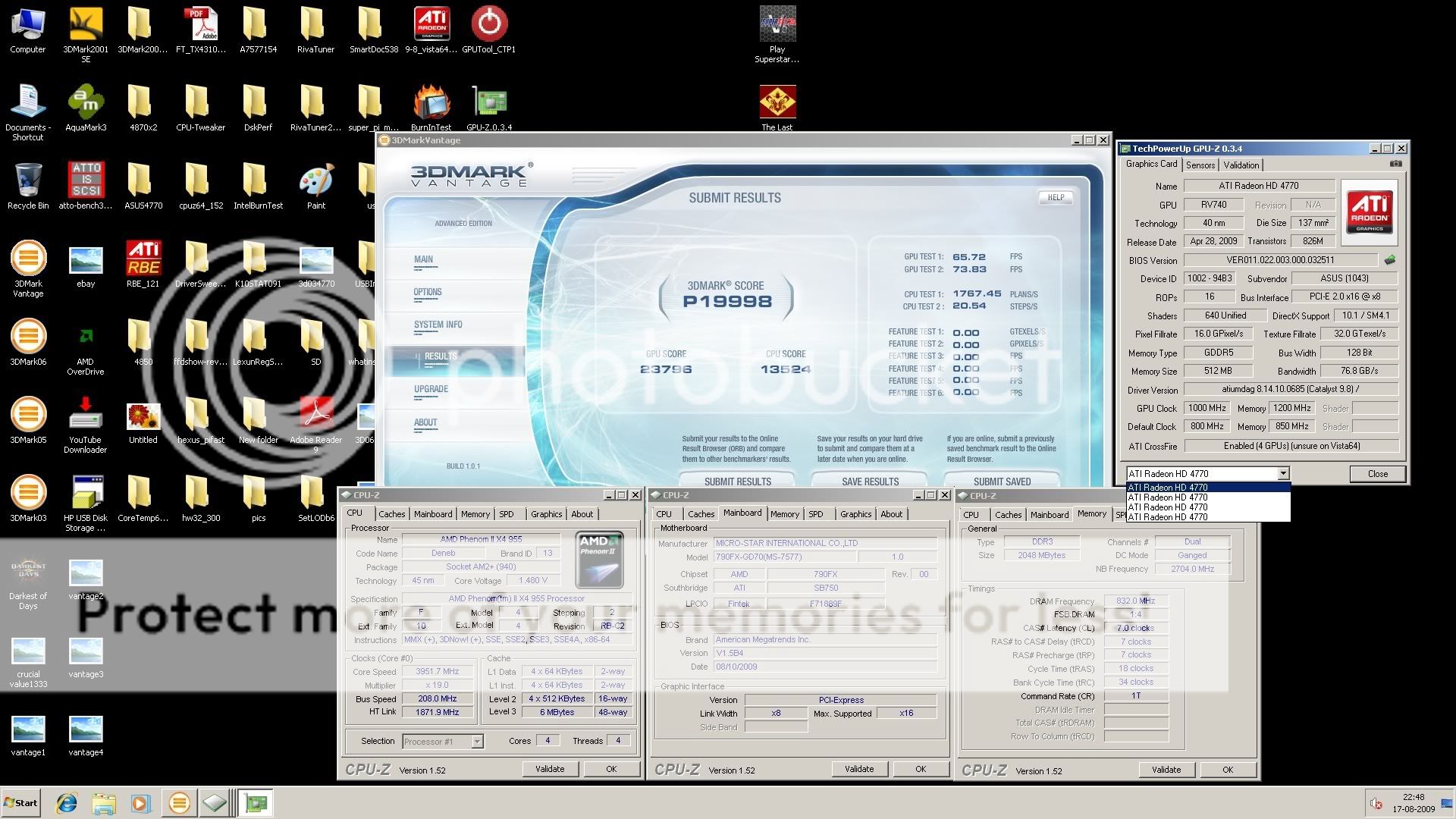This screenshot has height=819, width=1456.
Task: Open the crucial value1333 image thumbnail
Action: tap(28, 663)
